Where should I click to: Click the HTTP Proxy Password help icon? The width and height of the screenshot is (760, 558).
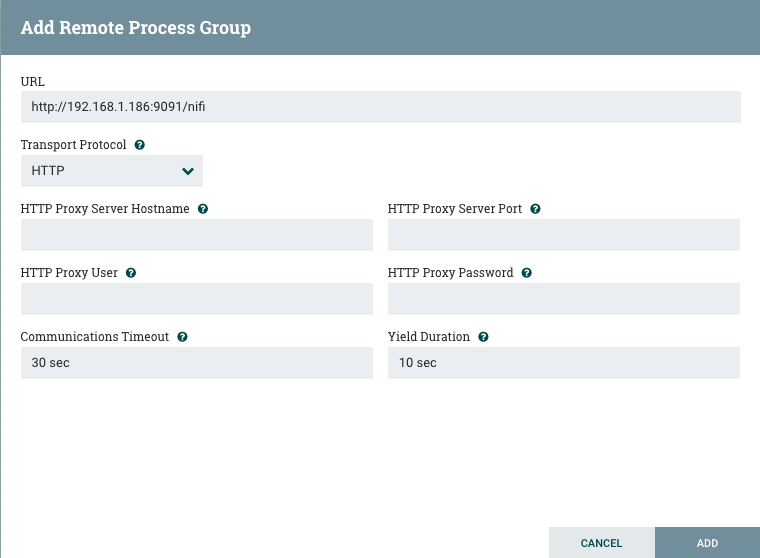coord(527,273)
